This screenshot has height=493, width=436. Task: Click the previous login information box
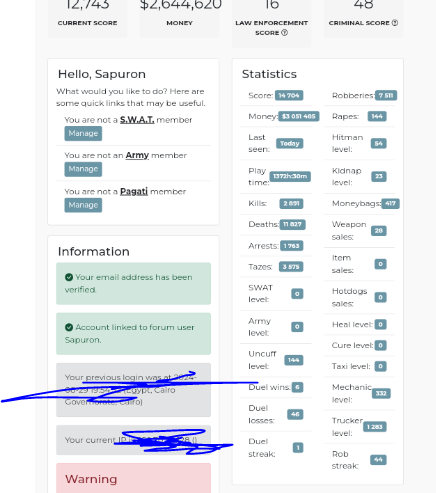pyautogui.click(x=133, y=390)
